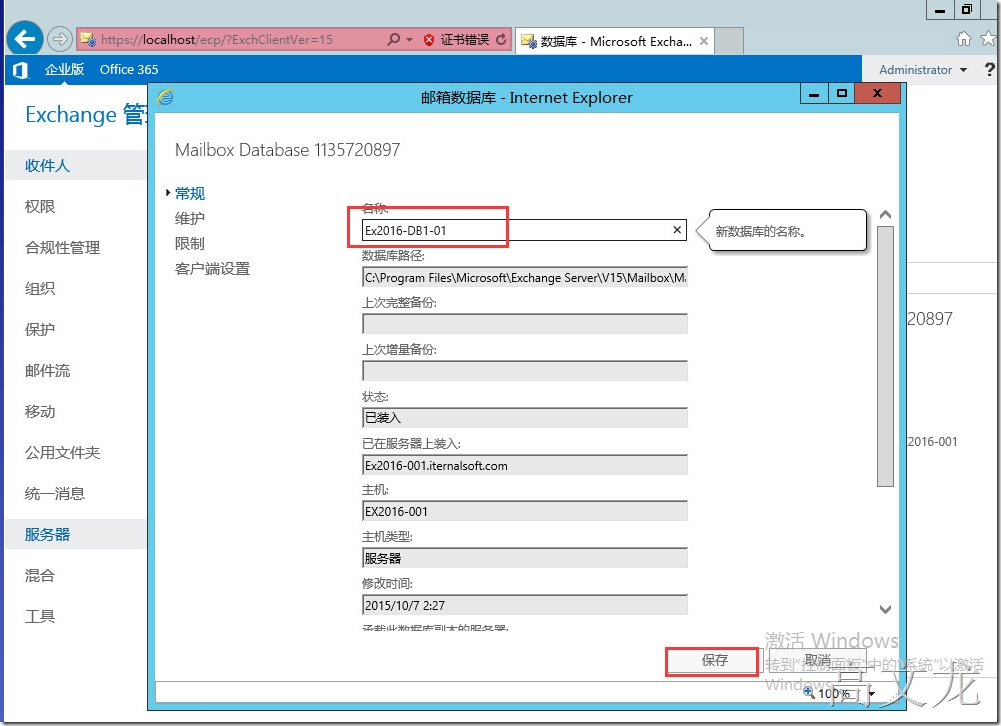
Task: Select 服务器 in Exchange sidebar
Action: [75, 534]
